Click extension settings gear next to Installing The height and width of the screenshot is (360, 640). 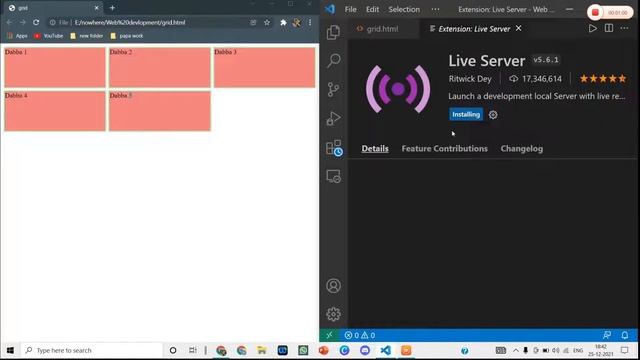tap(493, 115)
